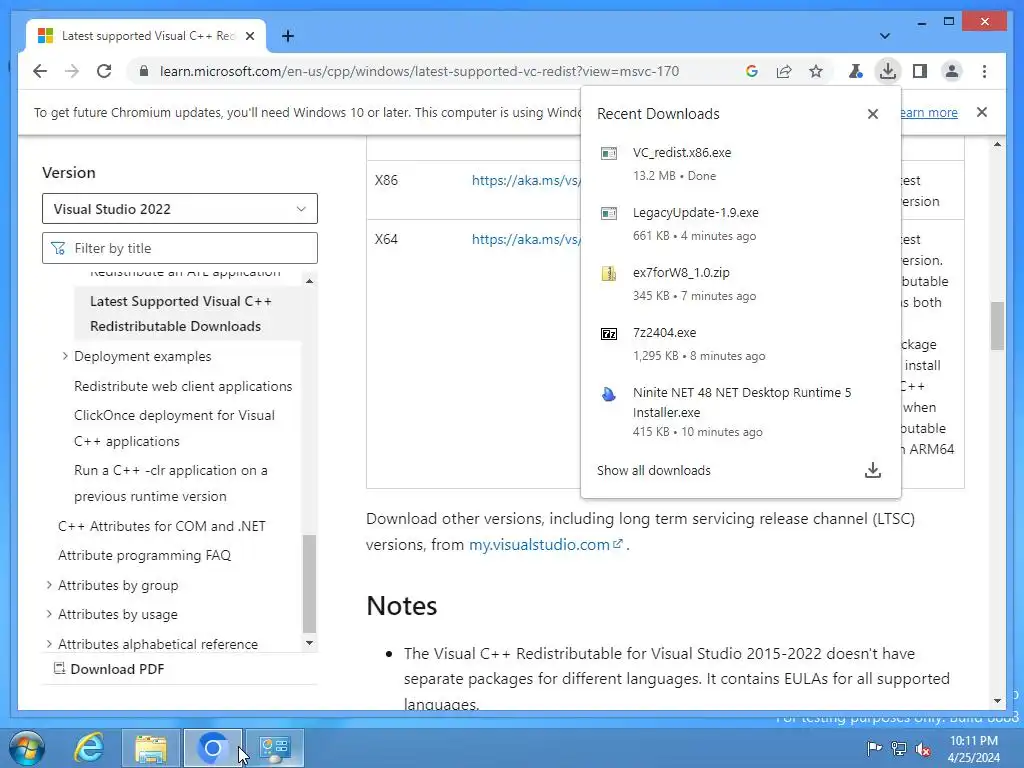Click the forward navigation arrow
Image resolution: width=1024 pixels, height=768 pixels.
72,71
